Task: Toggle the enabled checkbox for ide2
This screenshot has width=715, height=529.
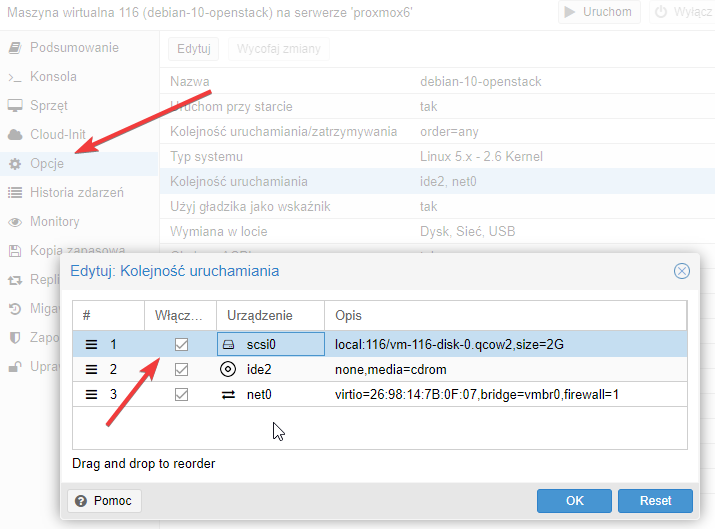Action: [181, 370]
